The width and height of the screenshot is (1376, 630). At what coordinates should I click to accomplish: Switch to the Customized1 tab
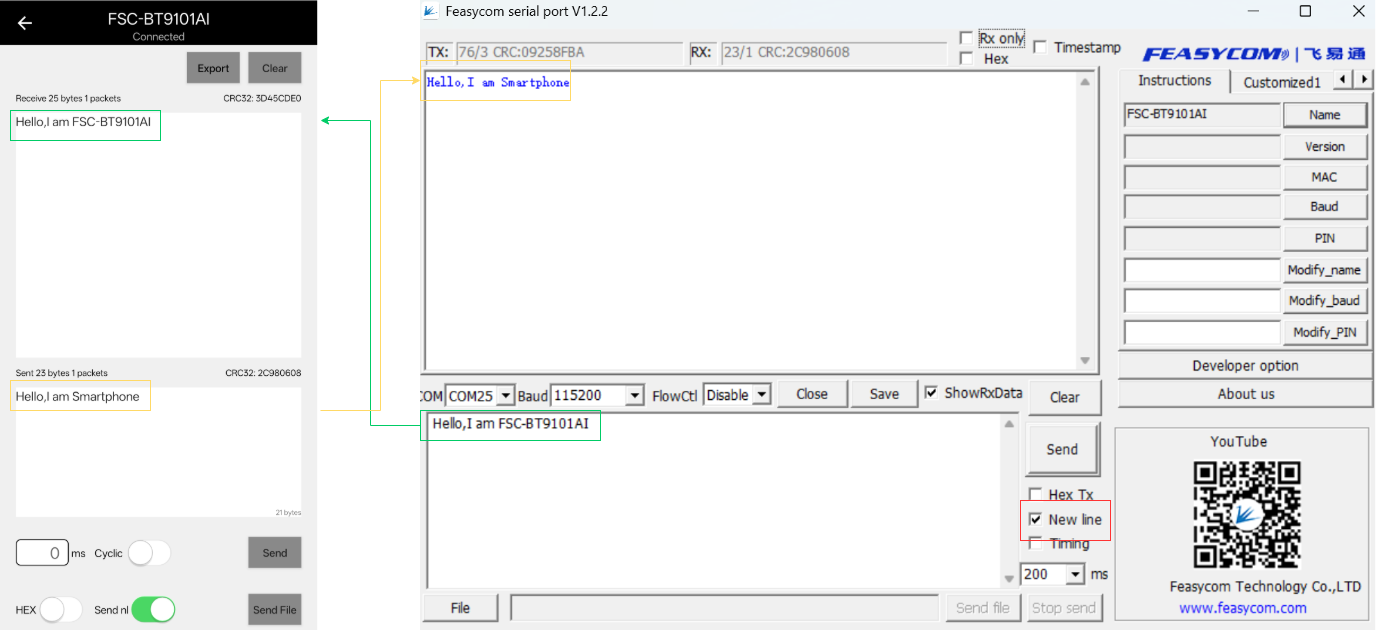(1281, 81)
